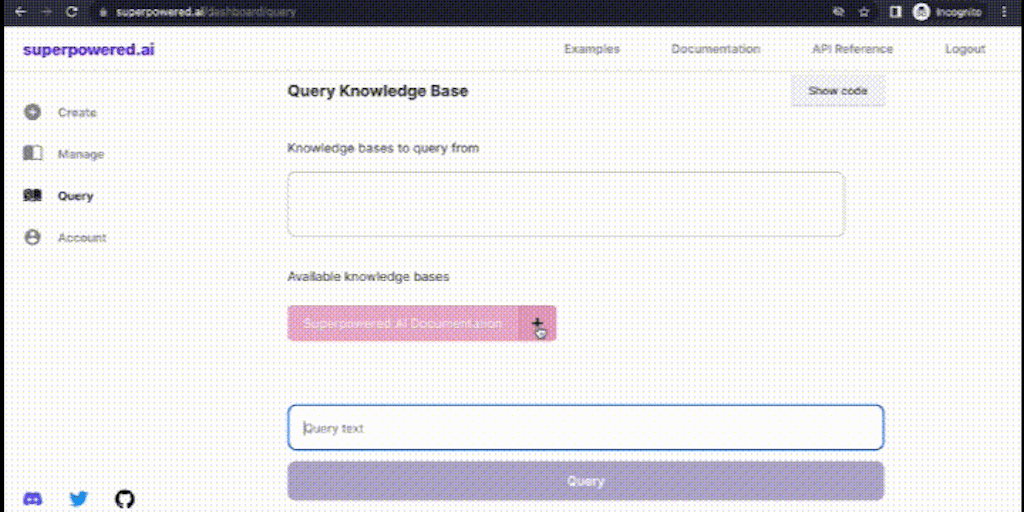Click the Manage panel icon in sidebar

click(x=33, y=154)
